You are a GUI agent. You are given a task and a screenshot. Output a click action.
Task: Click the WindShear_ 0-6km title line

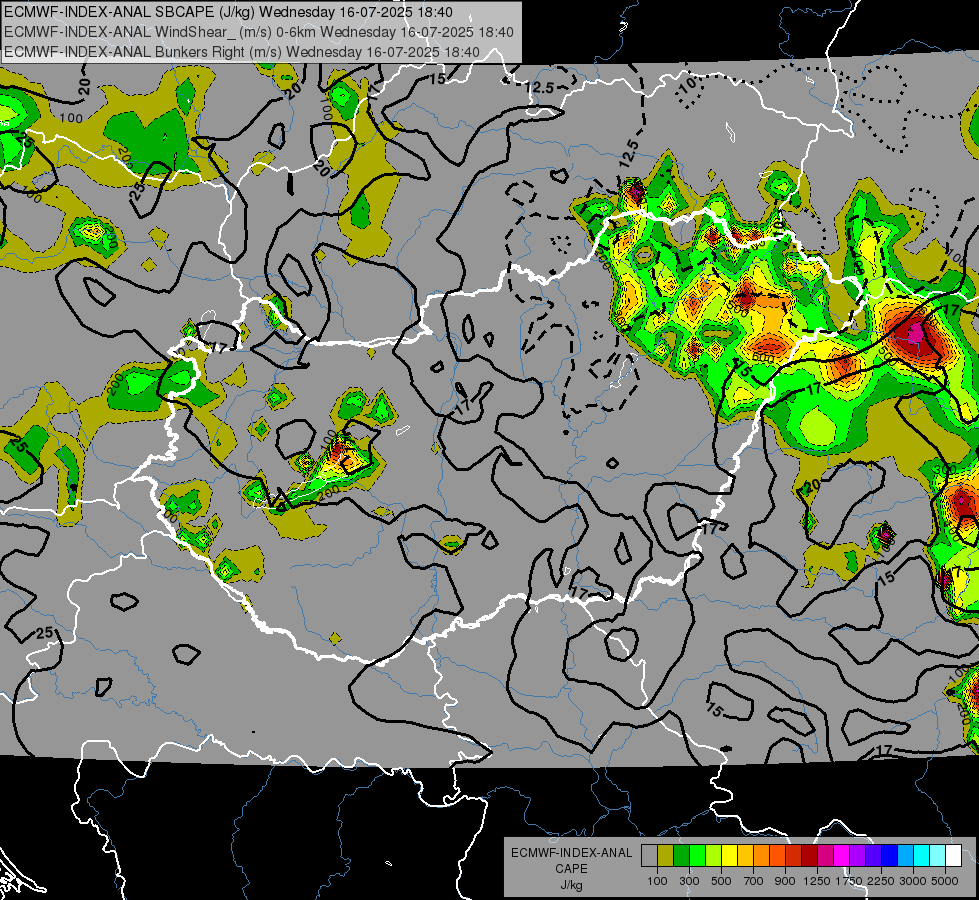[x=258, y=32]
